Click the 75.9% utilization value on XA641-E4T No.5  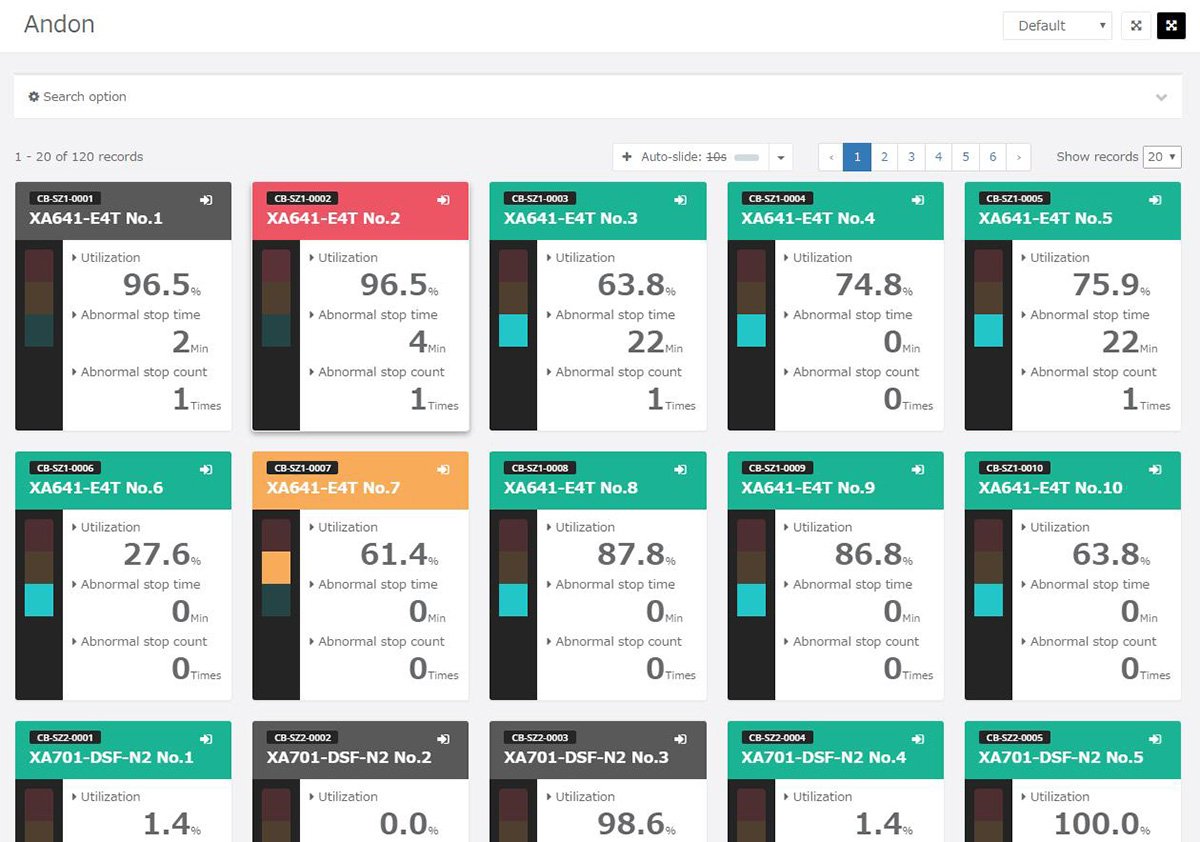point(1111,285)
